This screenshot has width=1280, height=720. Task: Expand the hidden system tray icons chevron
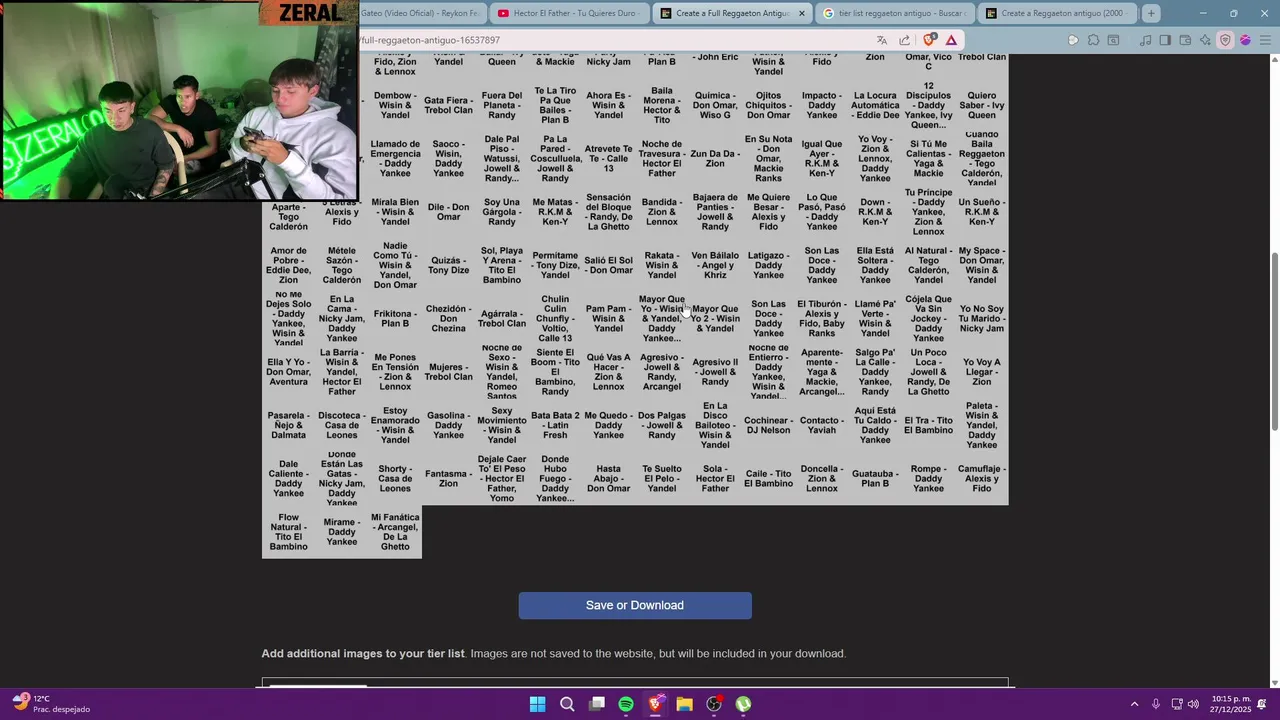point(1134,704)
